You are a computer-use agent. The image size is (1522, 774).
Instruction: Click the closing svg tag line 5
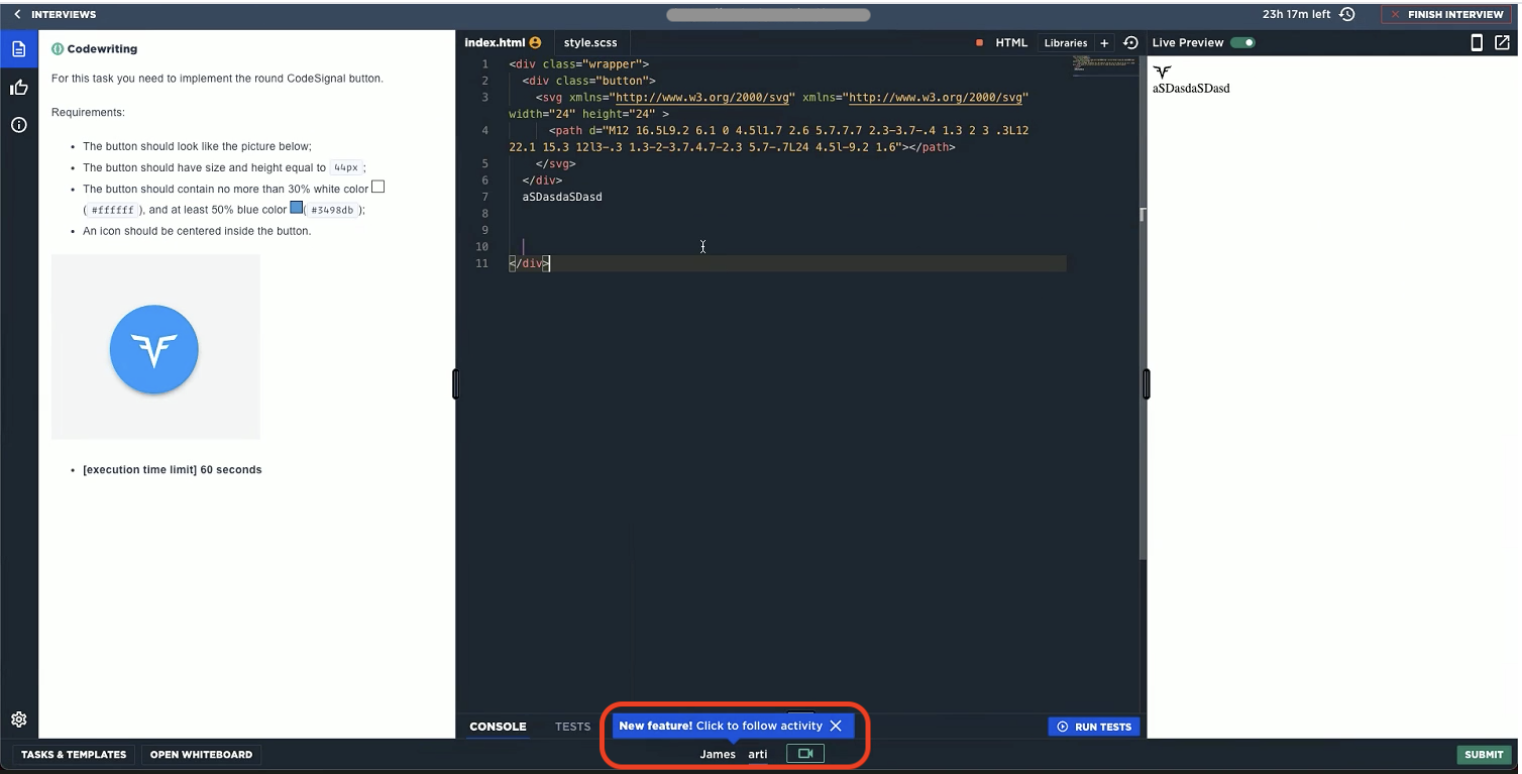tap(556, 163)
